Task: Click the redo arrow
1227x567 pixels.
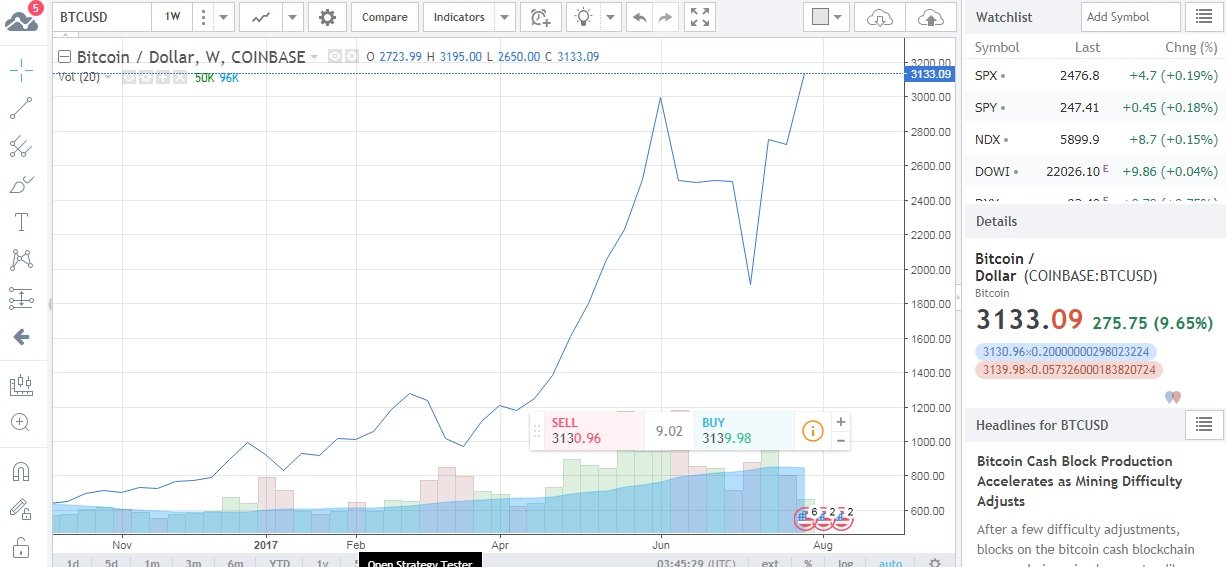Action: point(665,17)
